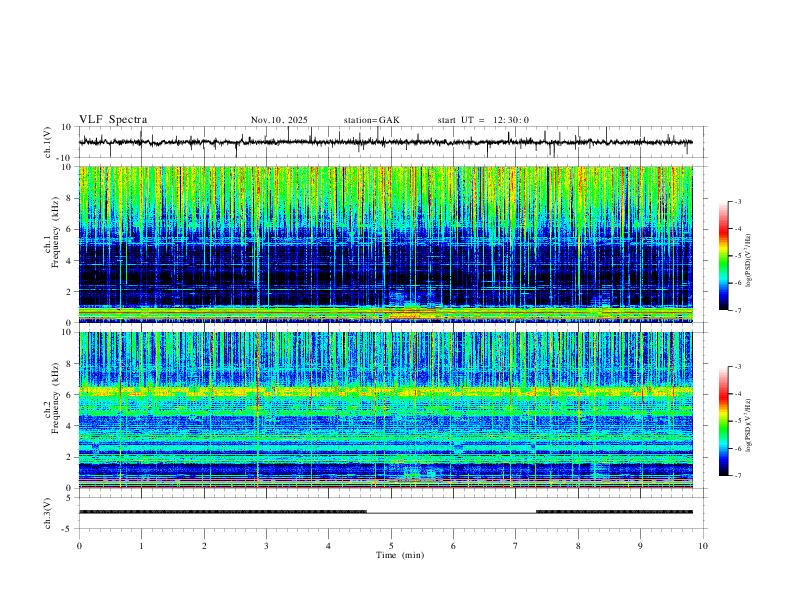This screenshot has height=612, width=792.
Task: Click the date 'Nov.10, 2025'
Action: [279, 120]
